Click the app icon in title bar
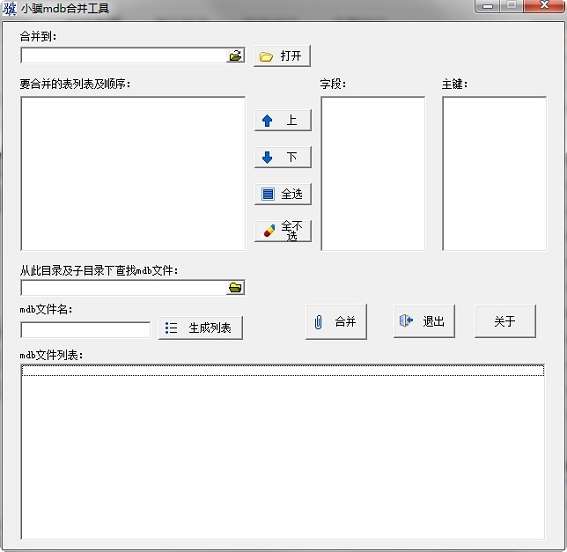This screenshot has width=567, height=552. [x=9, y=8]
